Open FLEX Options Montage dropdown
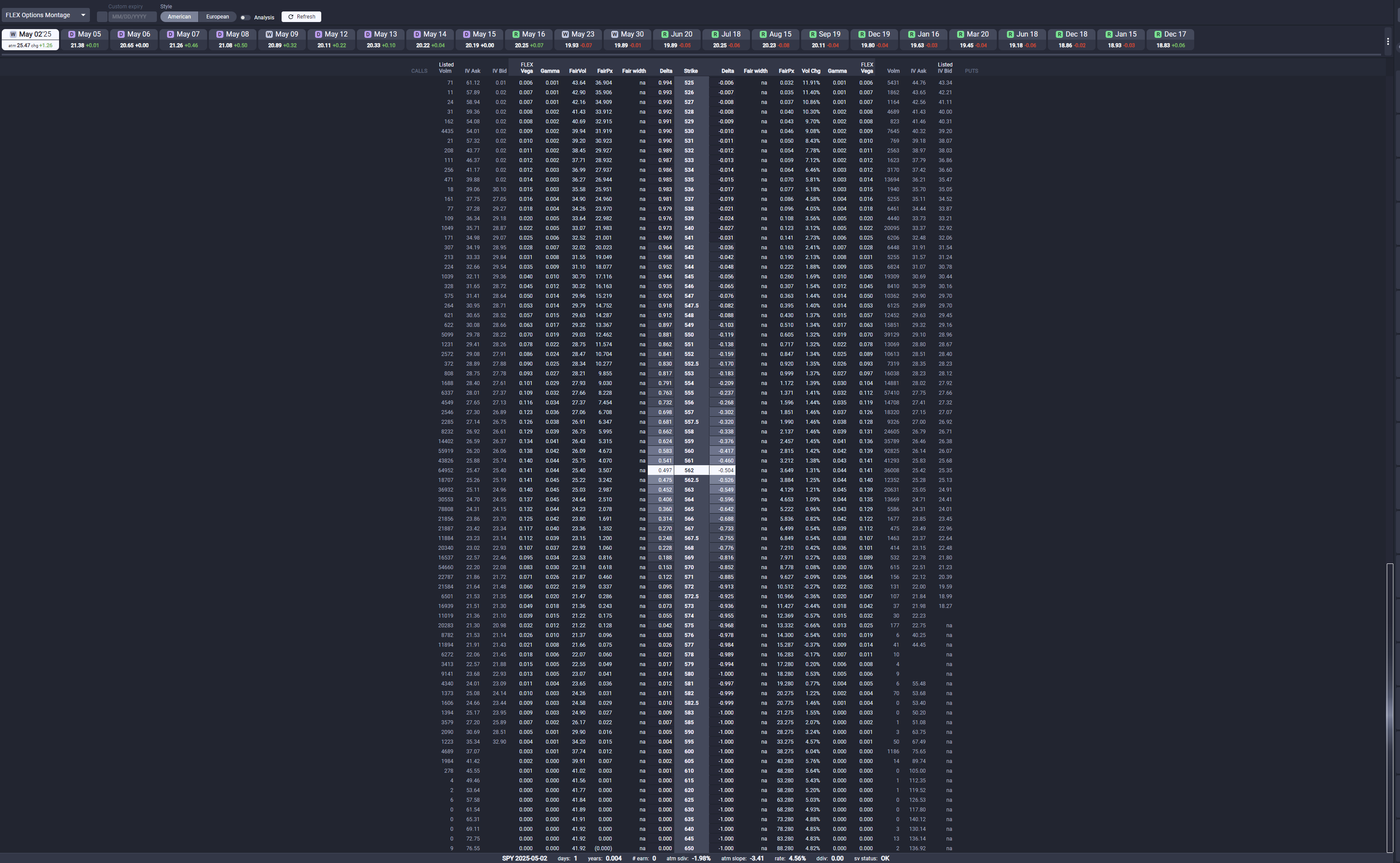1400x863 pixels. pyautogui.click(x=46, y=15)
